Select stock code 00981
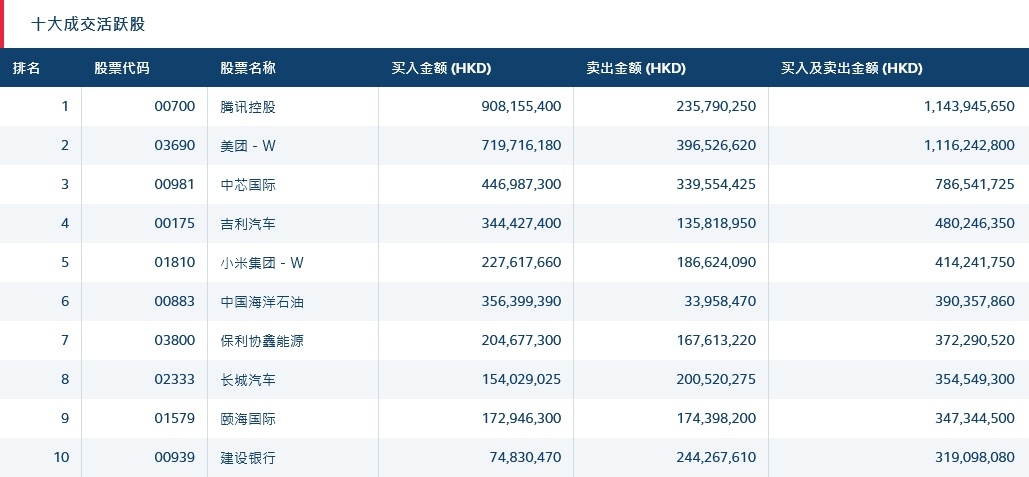1029x477 pixels. point(175,184)
